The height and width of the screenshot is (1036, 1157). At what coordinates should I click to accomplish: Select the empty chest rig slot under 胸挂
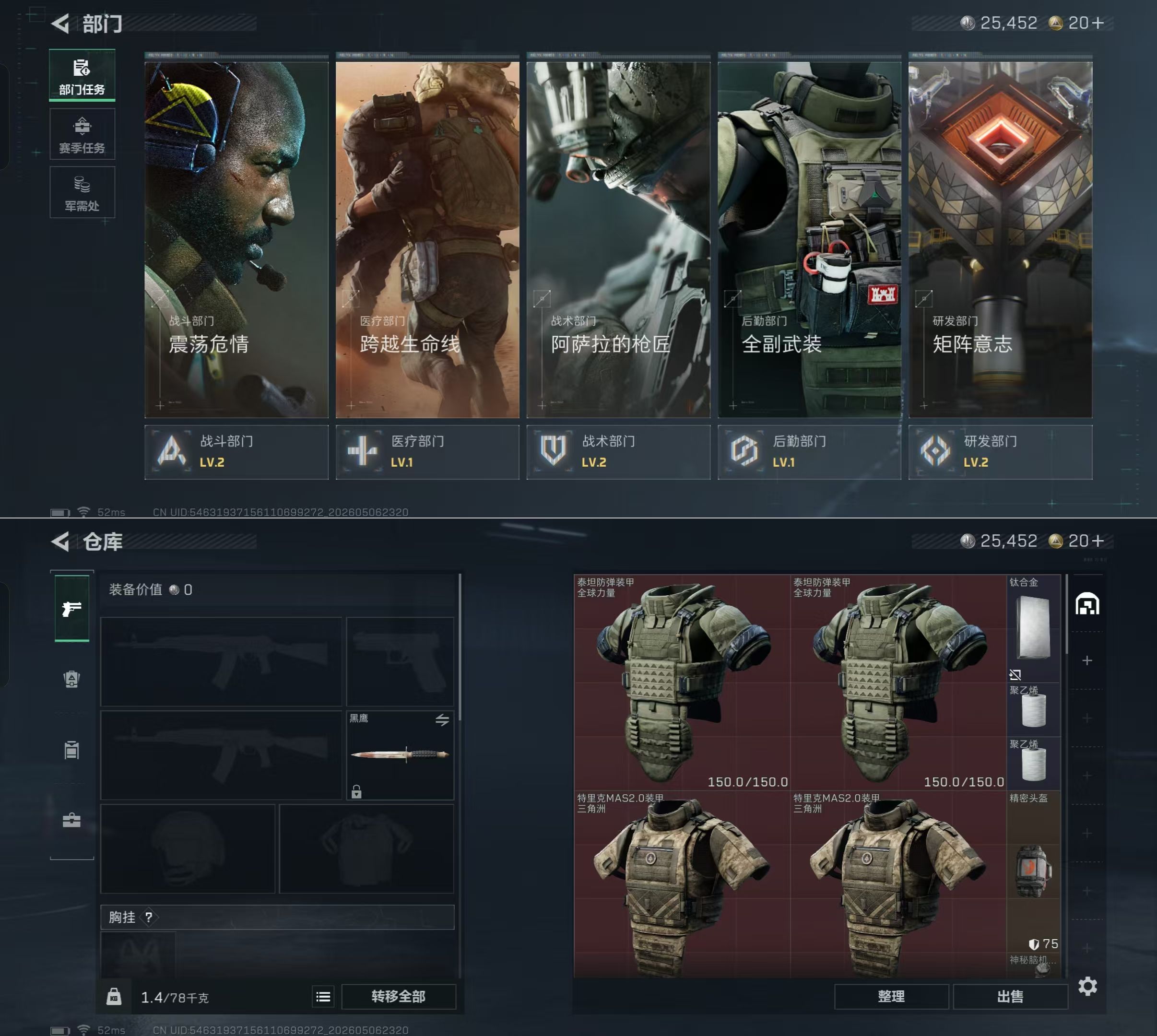pyautogui.click(x=138, y=955)
